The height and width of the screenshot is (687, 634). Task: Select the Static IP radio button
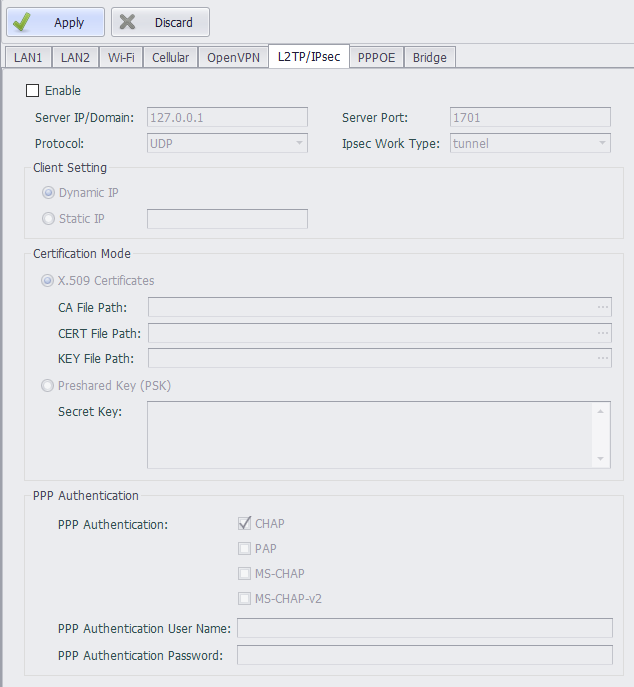coord(48,219)
